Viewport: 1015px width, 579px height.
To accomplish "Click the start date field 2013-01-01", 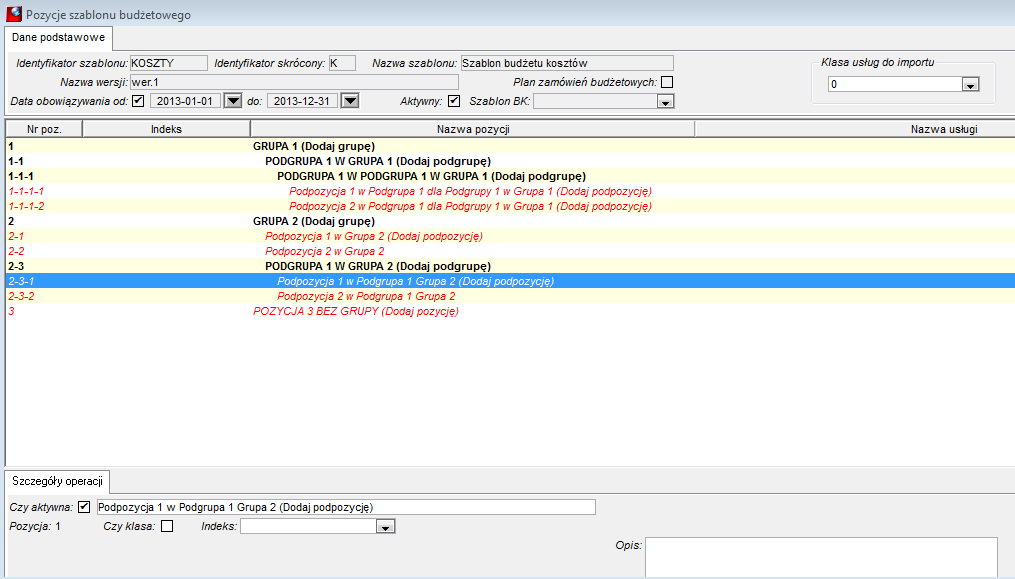I will coord(185,101).
